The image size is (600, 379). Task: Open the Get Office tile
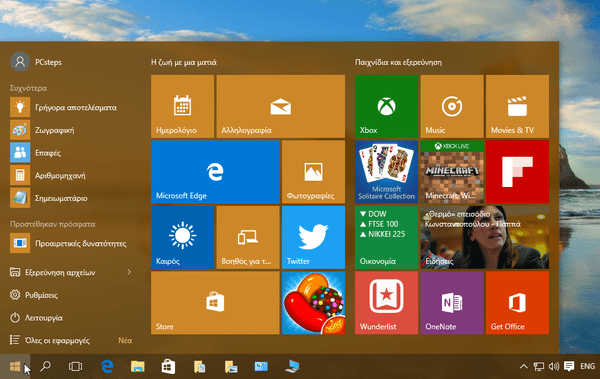517,303
